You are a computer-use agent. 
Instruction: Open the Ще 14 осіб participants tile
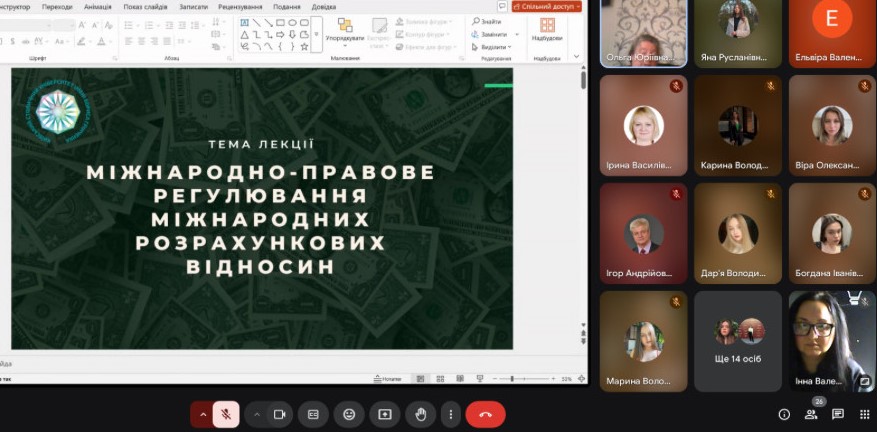click(x=739, y=340)
